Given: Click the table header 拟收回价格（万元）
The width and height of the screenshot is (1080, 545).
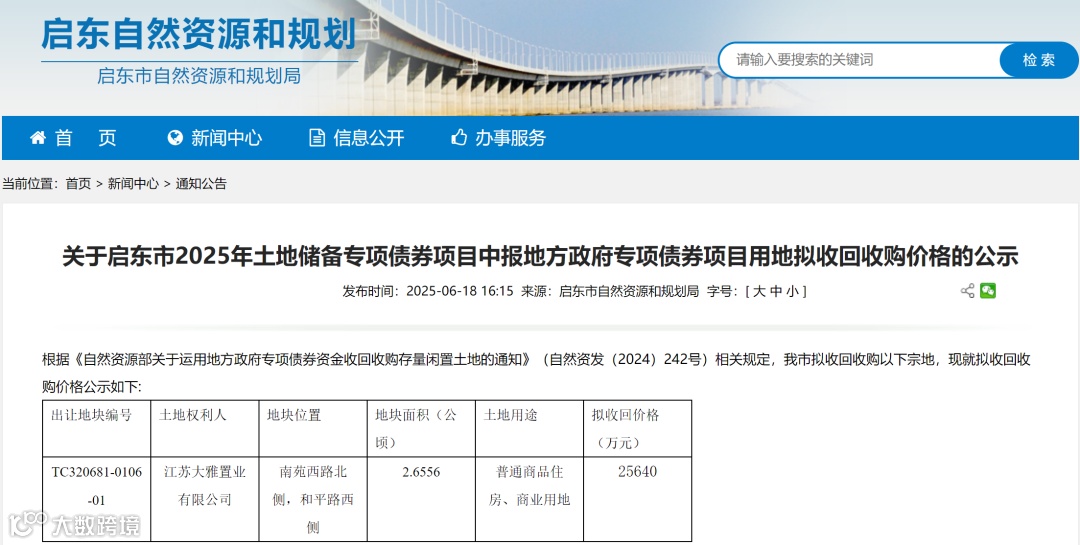Looking at the screenshot, I should click(x=625, y=429).
